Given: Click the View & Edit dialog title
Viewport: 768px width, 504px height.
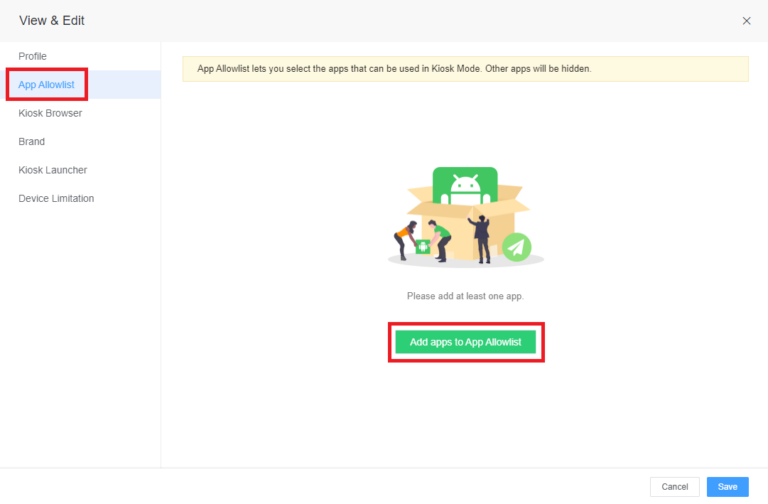Looking at the screenshot, I should [x=51, y=21].
